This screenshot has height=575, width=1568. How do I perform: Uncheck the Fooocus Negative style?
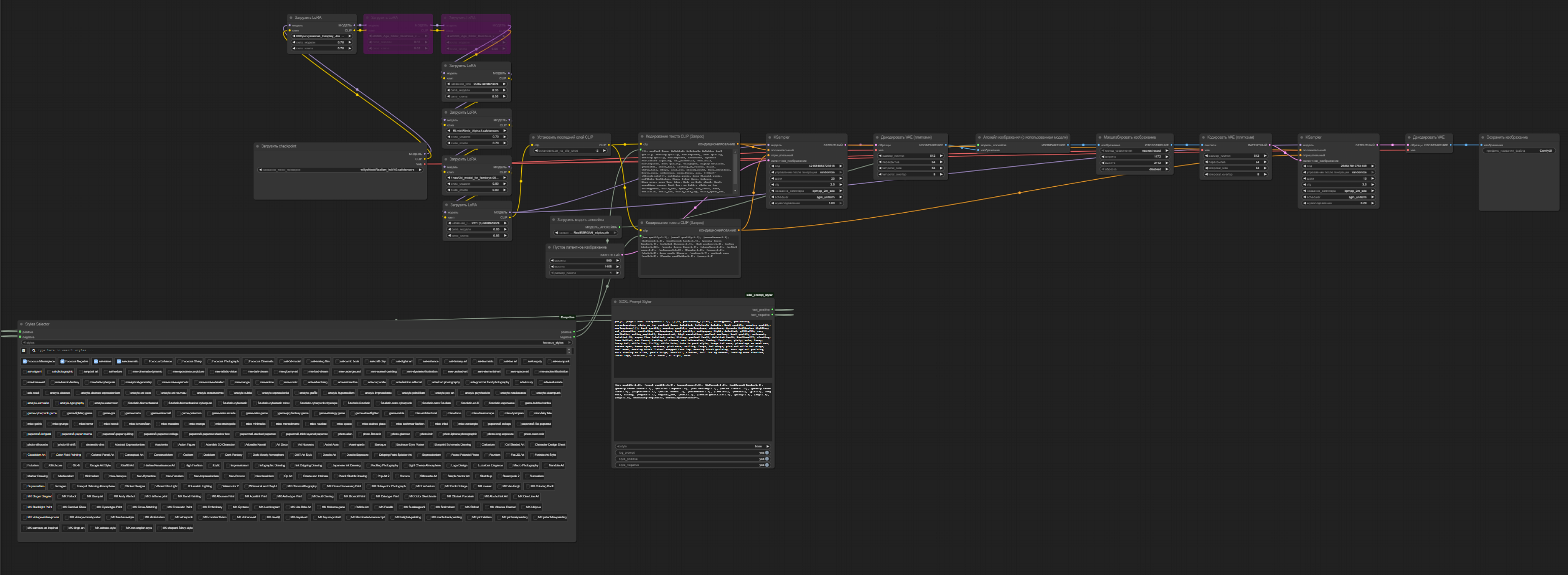pos(62,361)
